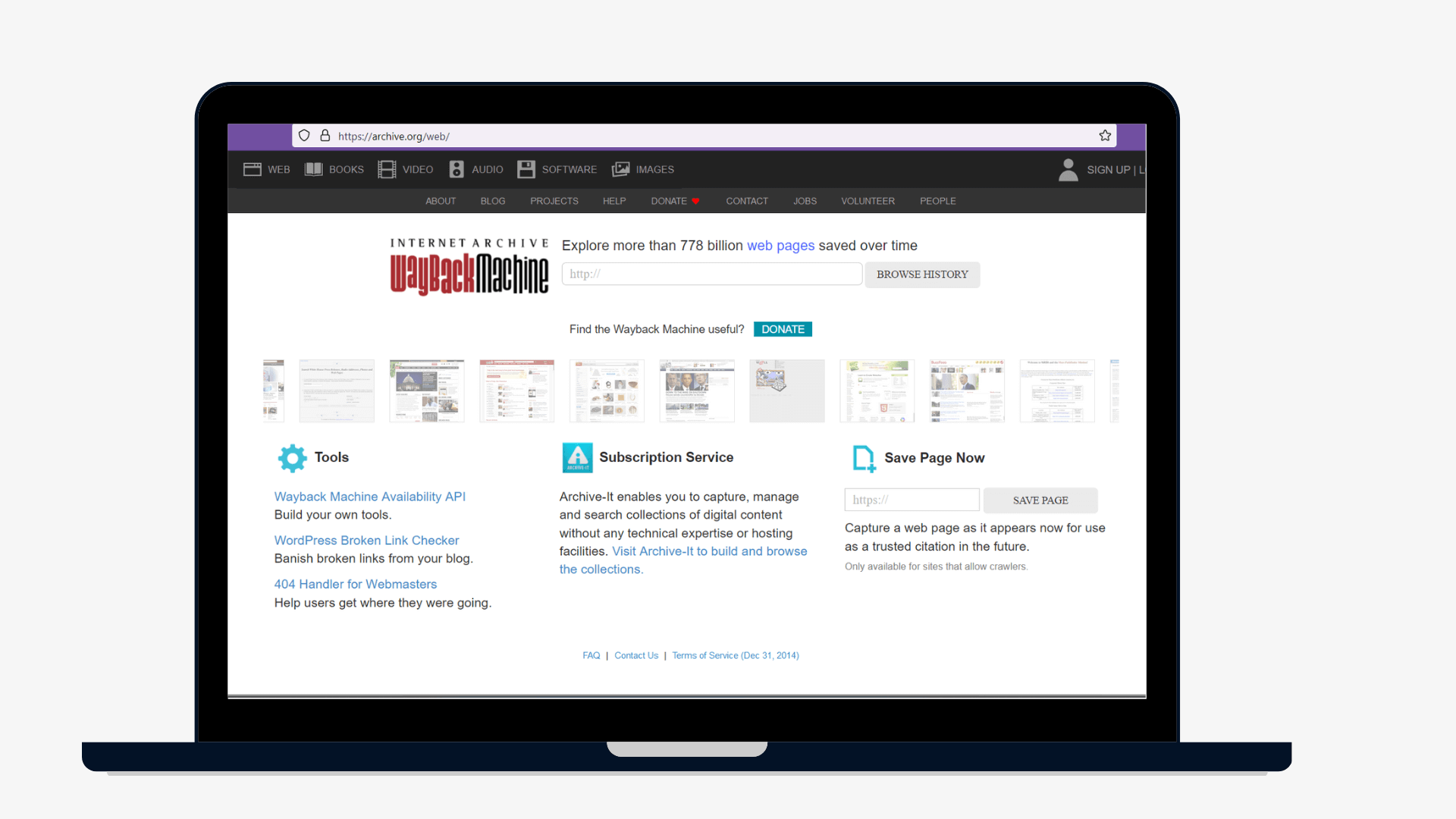Select the Volunteer navigation item

click(868, 201)
